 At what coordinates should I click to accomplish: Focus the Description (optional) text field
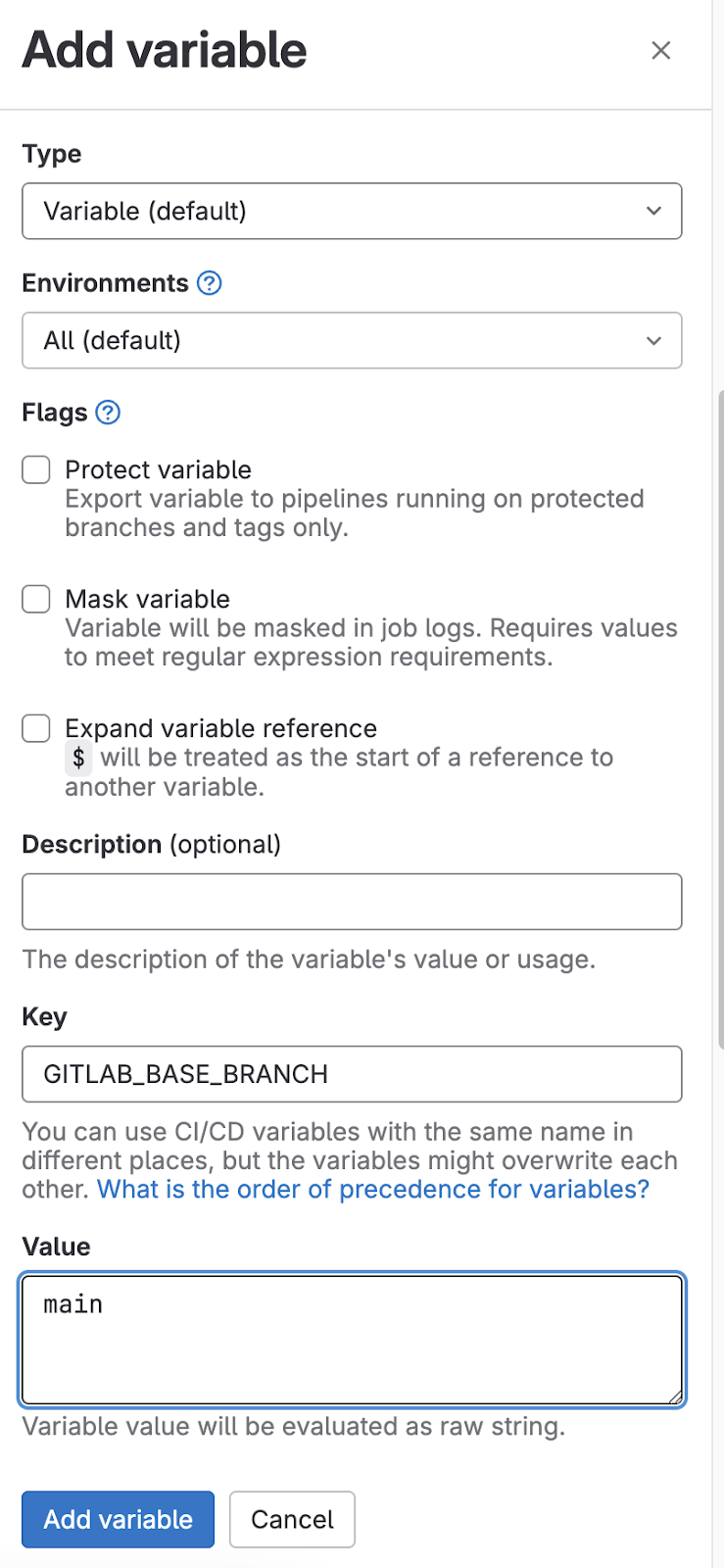tap(351, 902)
